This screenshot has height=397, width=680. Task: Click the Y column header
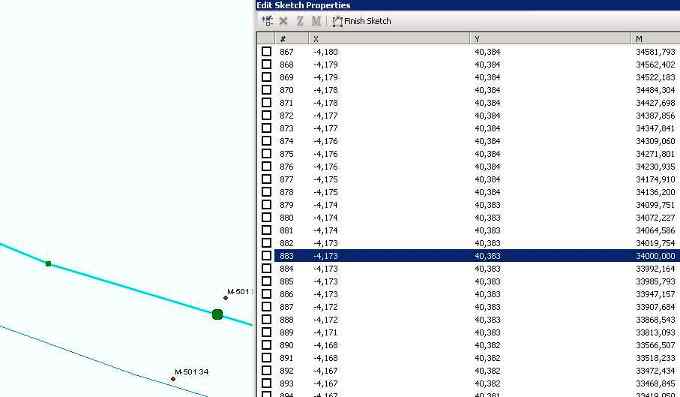pyautogui.click(x=550, y=39)
